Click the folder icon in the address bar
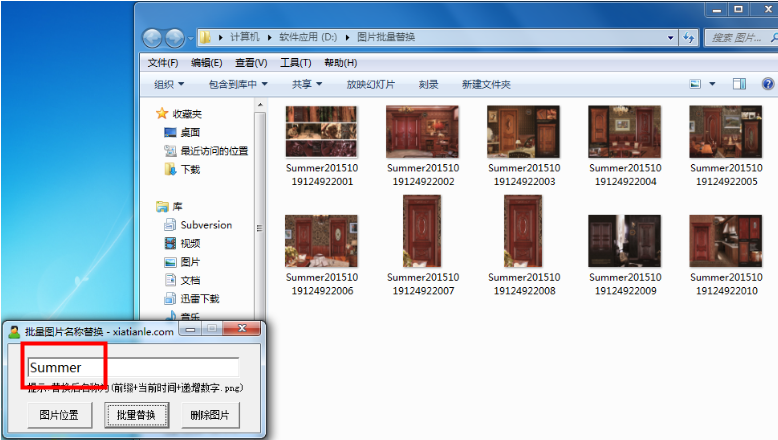 205,37
